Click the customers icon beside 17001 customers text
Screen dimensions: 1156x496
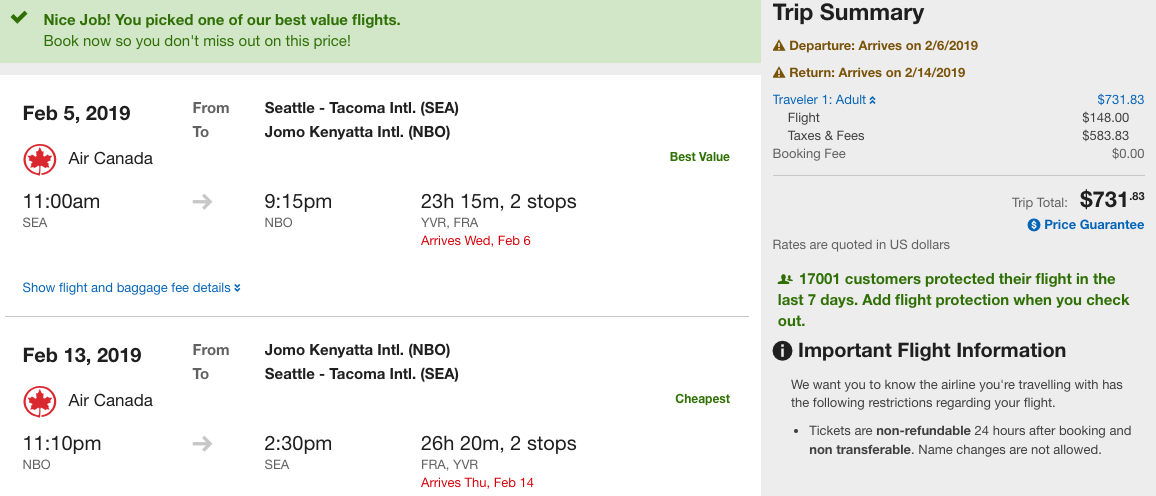click(x=785, y=280)
